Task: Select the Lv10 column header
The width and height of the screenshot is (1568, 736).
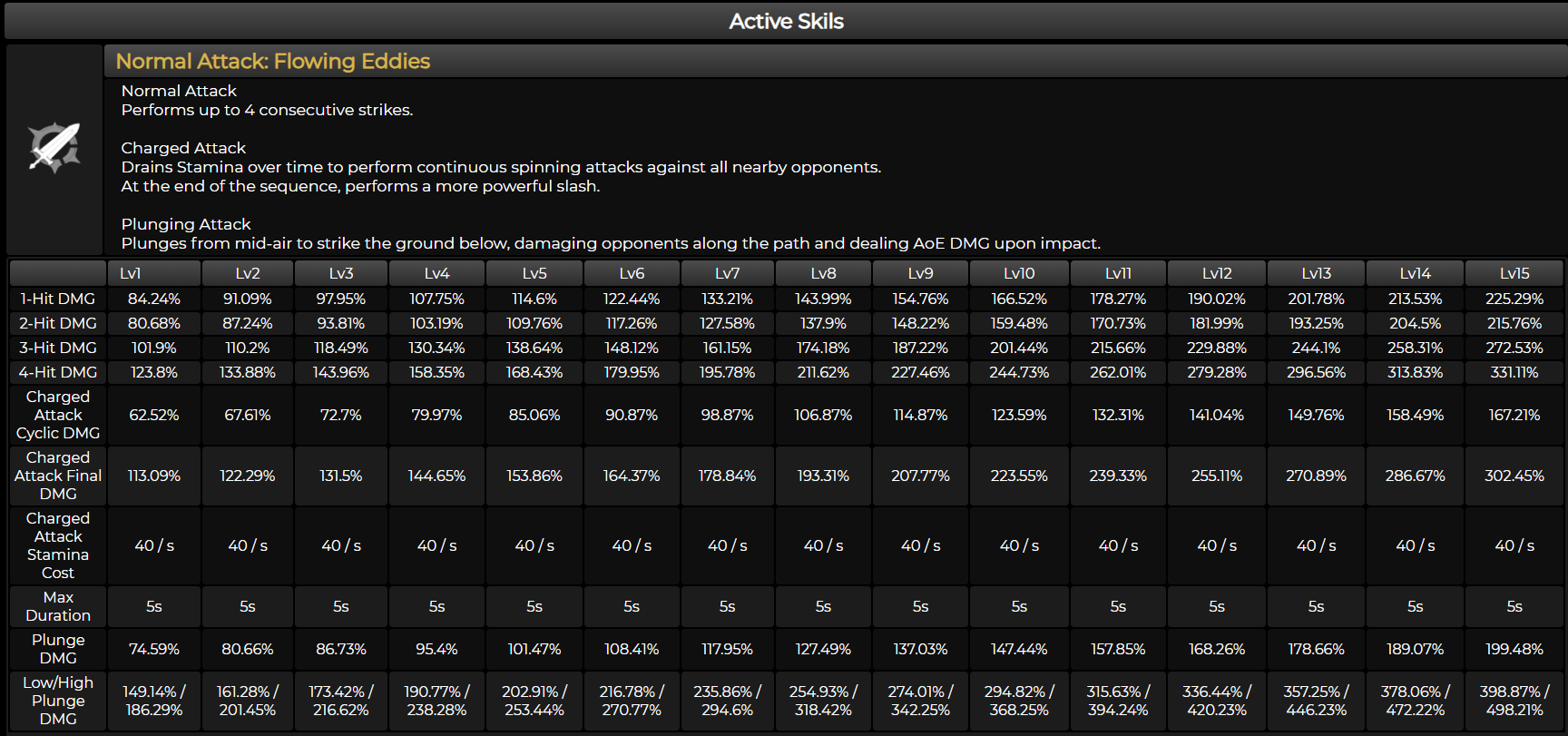Action: tap(1019, 273)
